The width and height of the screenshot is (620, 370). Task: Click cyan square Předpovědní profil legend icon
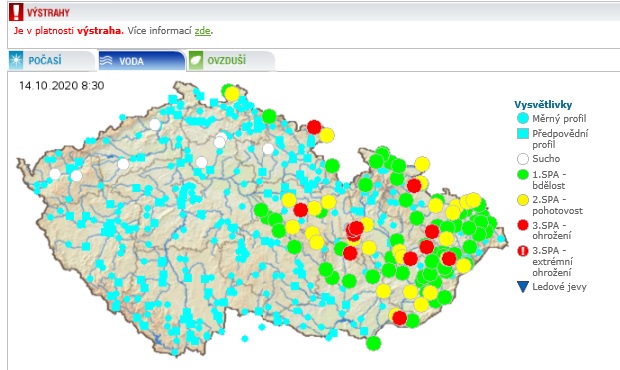523,134
